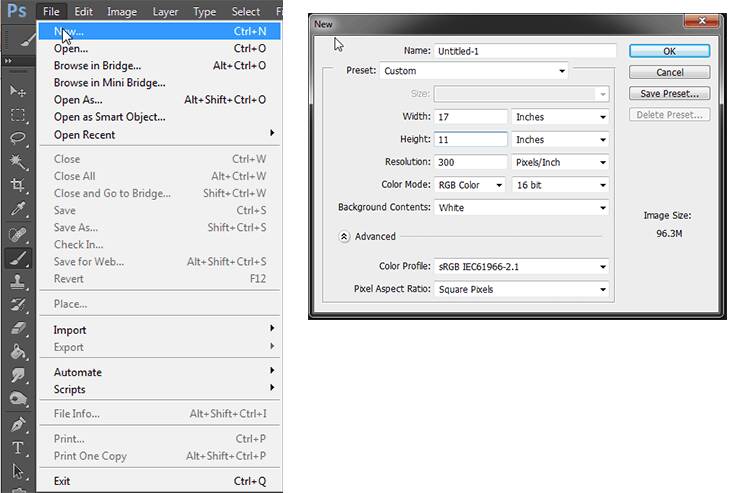Select the Path Selection arrow tool
Screen dimensions: 740x493
[x=17, y=471]
